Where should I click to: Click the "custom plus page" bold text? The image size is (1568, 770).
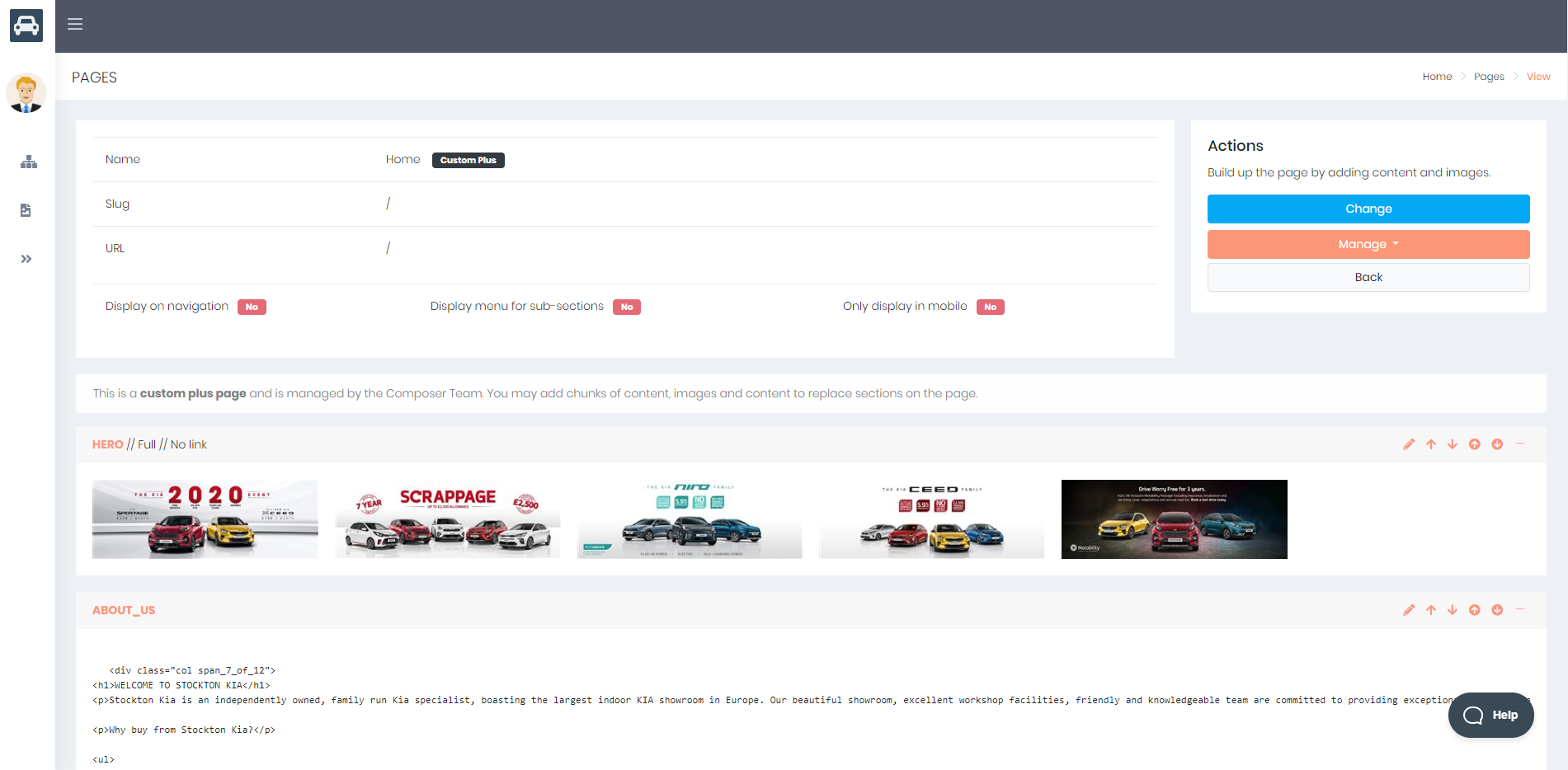point(193,393)
